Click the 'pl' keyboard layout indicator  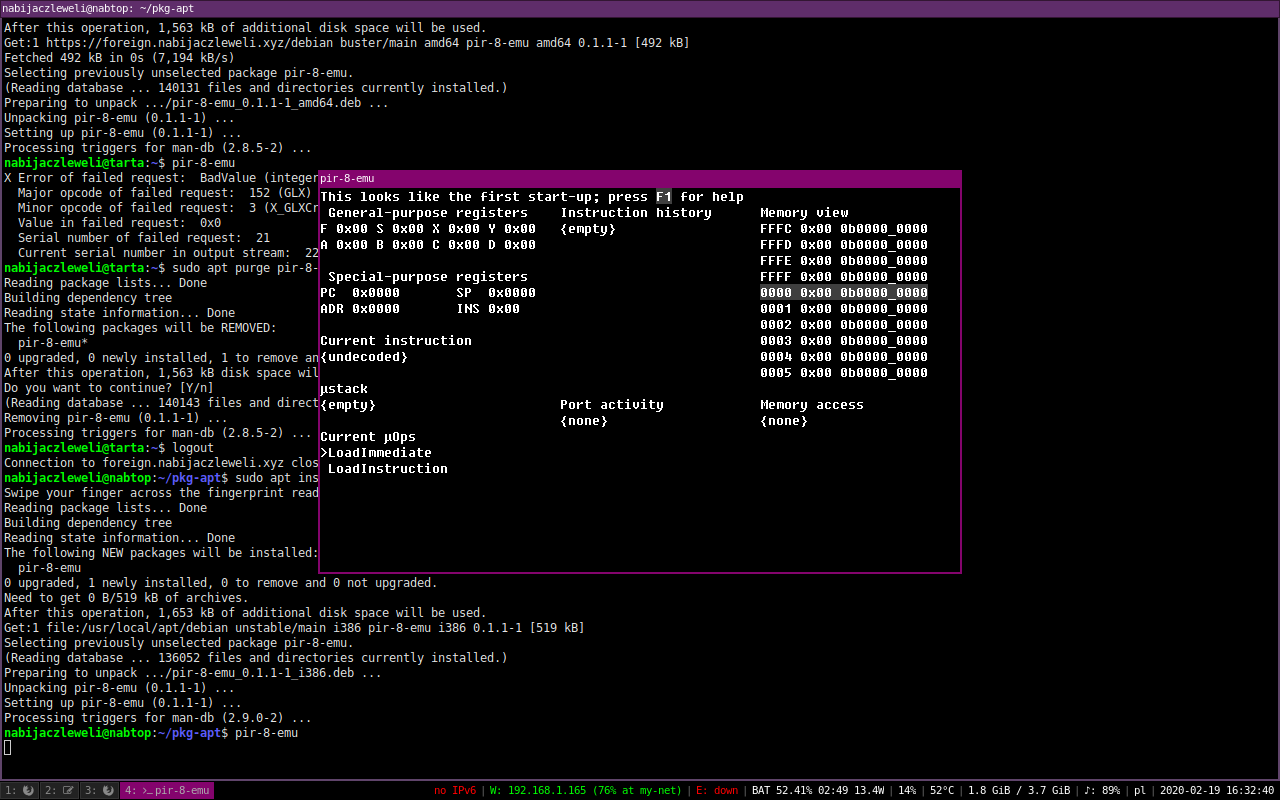tap(1139, 790)
